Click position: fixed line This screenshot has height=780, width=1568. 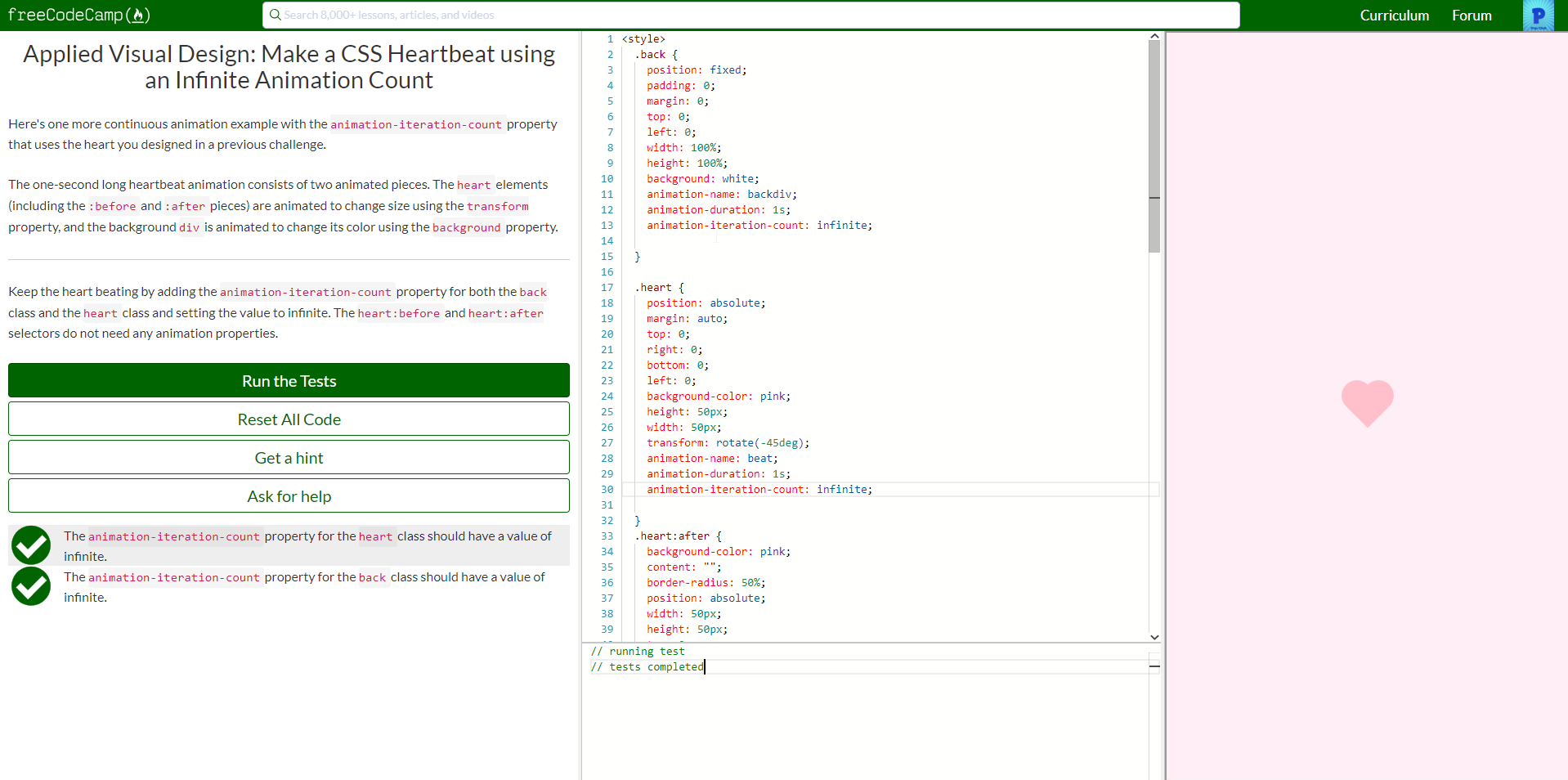point(697,70)
